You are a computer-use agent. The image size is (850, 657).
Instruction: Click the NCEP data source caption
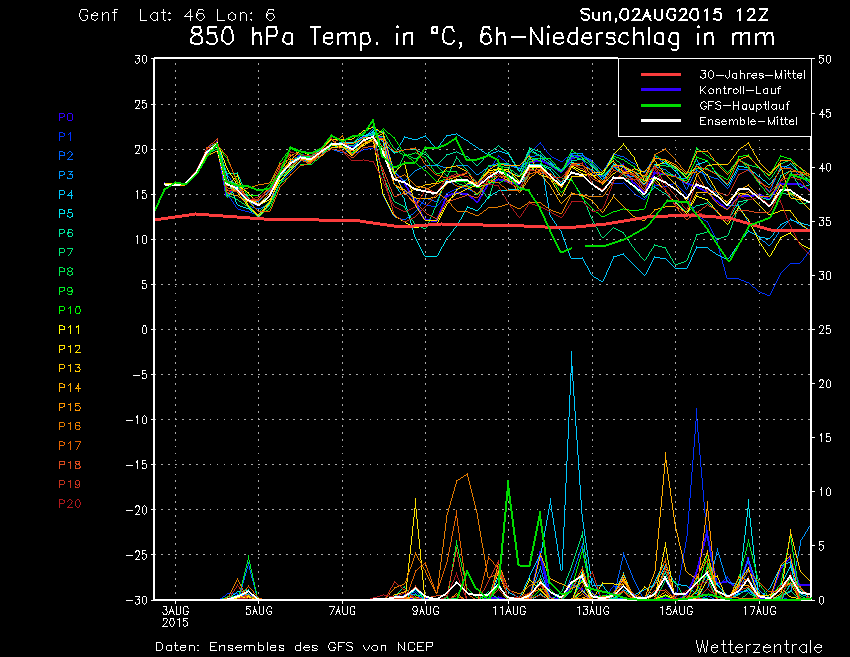294,646
